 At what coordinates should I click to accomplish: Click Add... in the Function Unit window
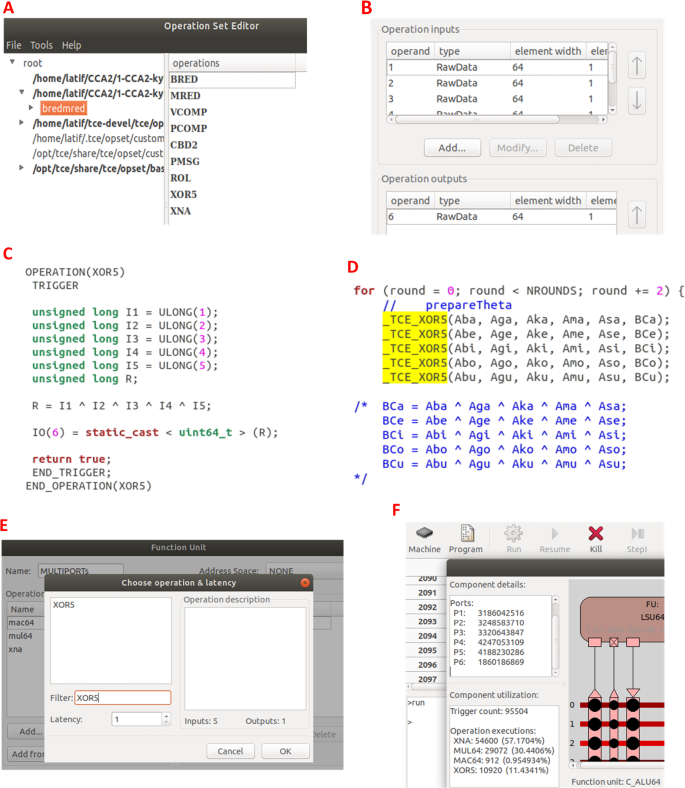point(26,731)
